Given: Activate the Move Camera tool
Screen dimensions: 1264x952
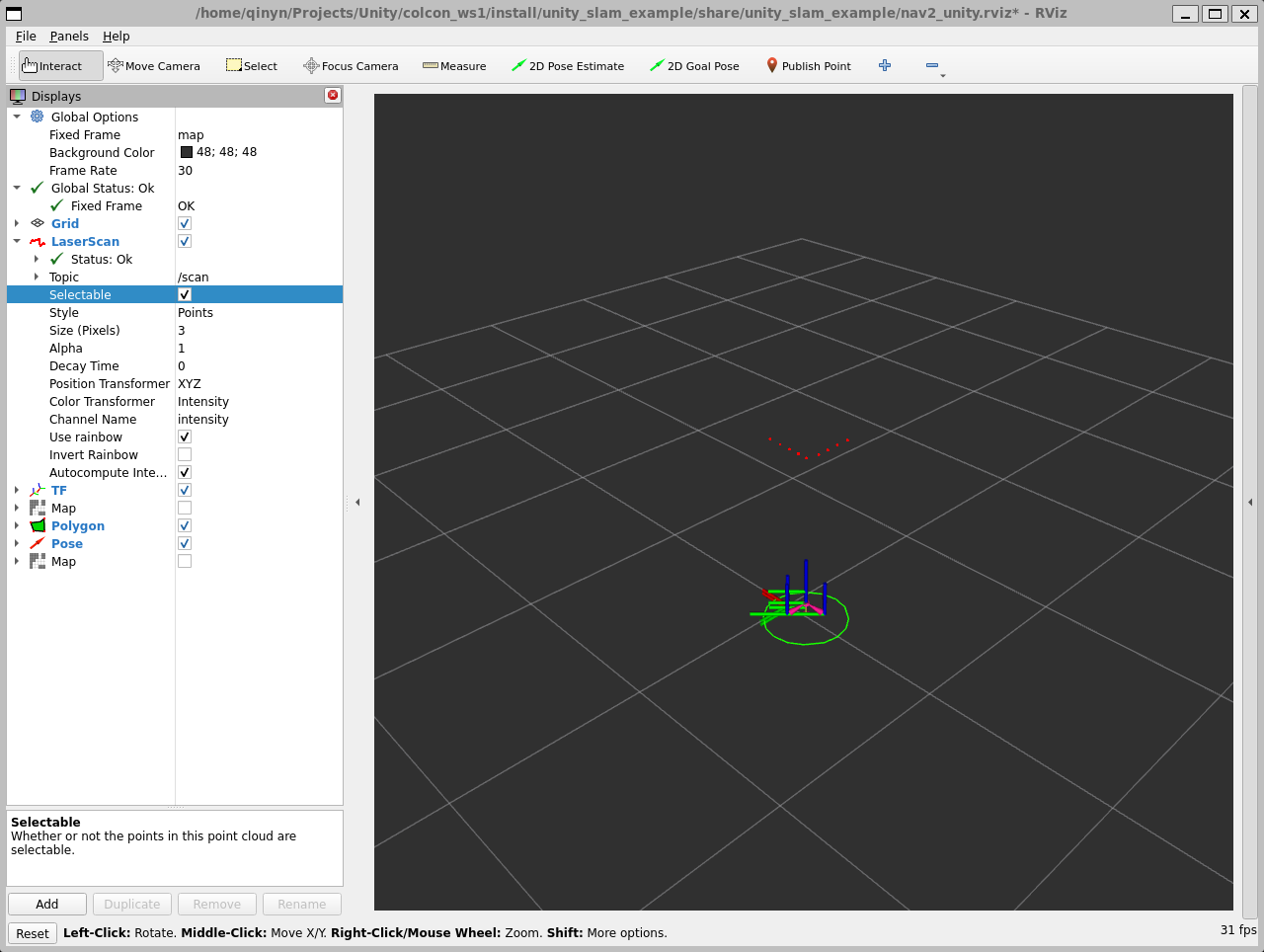Looking at the screenshot, I should tap(154, 66).
